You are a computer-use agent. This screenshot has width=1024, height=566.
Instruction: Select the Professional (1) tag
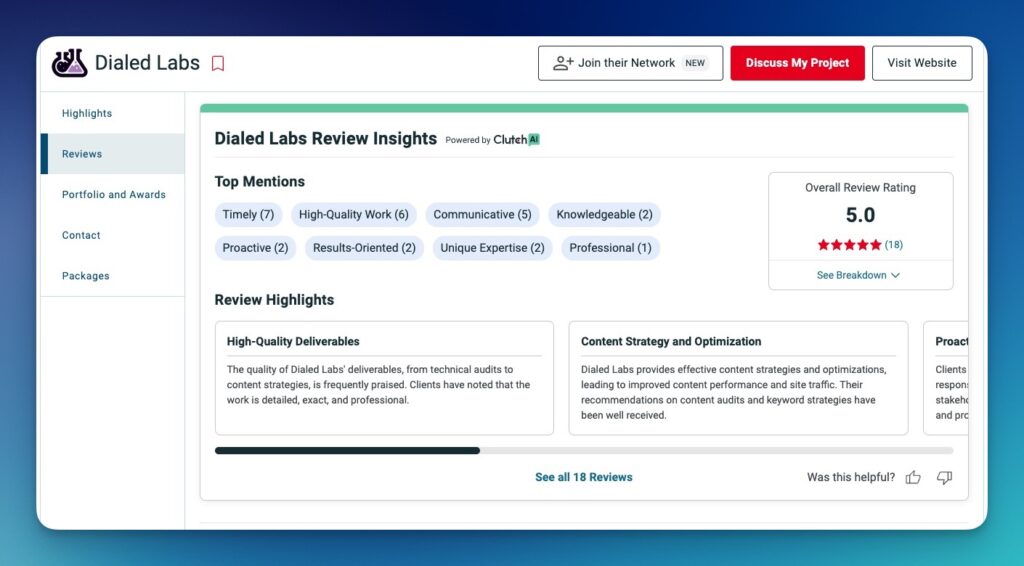pos(611,248)
